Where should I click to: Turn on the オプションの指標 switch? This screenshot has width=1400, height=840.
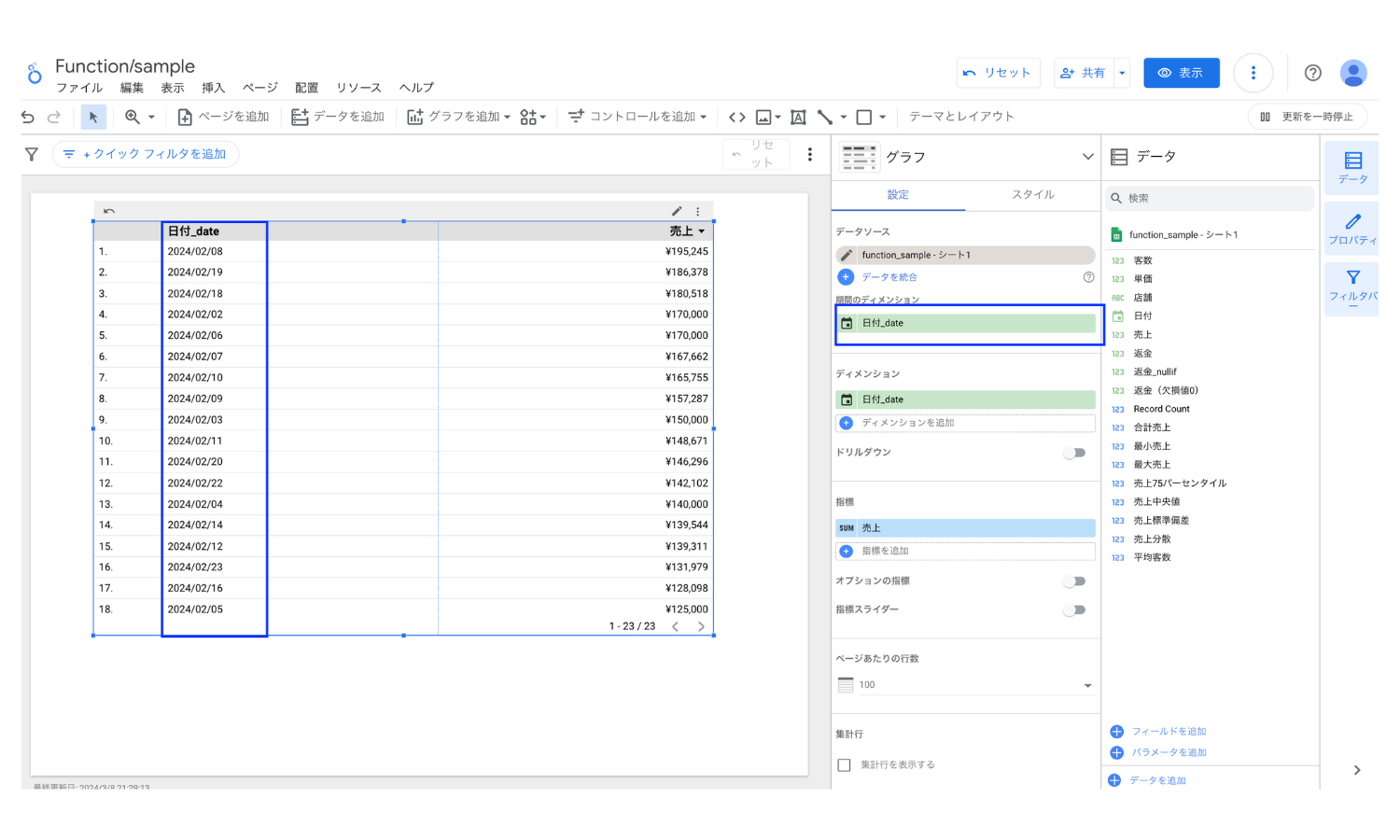1075,581
